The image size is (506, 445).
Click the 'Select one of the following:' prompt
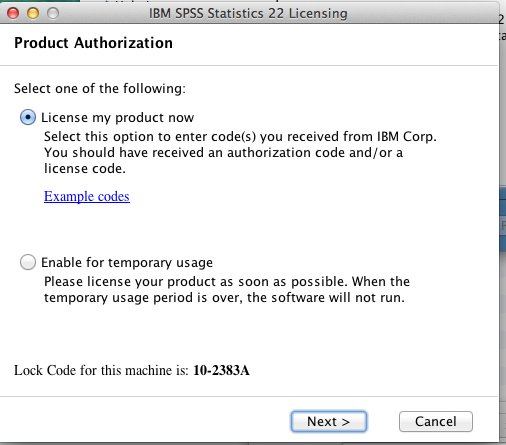click(100, 89)
